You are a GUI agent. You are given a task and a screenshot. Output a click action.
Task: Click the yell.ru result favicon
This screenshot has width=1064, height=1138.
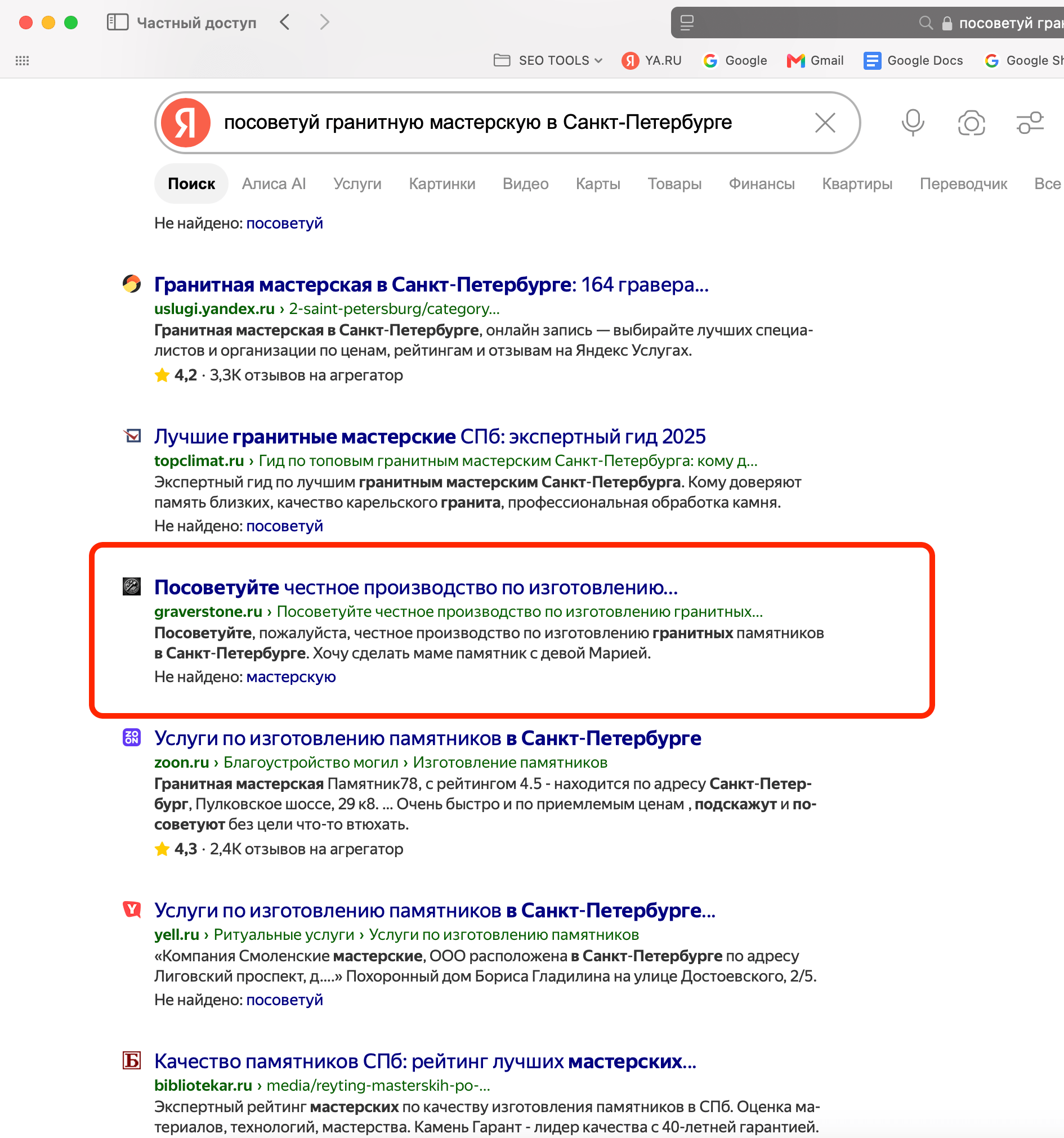132,909
